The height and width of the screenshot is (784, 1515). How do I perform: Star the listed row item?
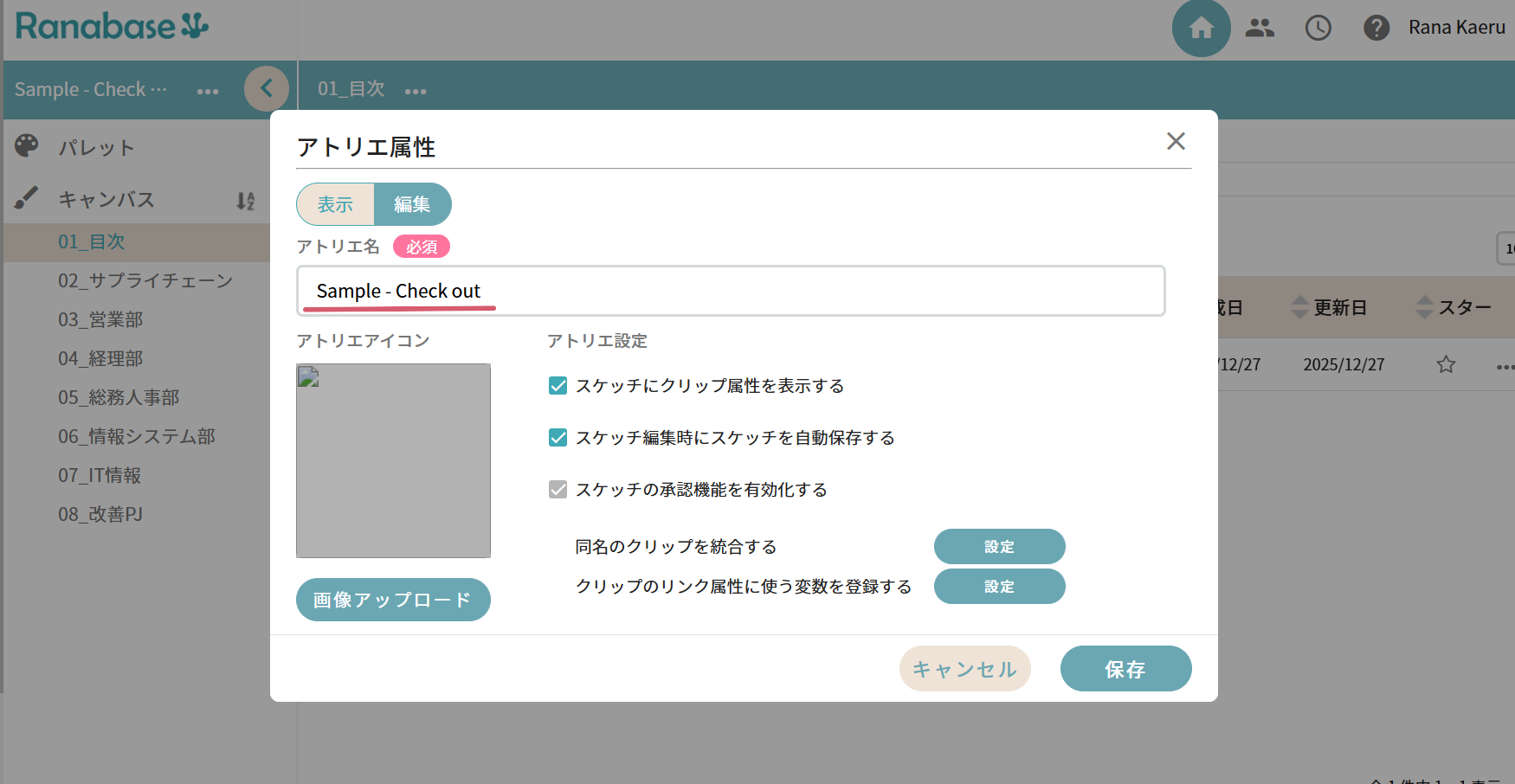(1446, 364)
